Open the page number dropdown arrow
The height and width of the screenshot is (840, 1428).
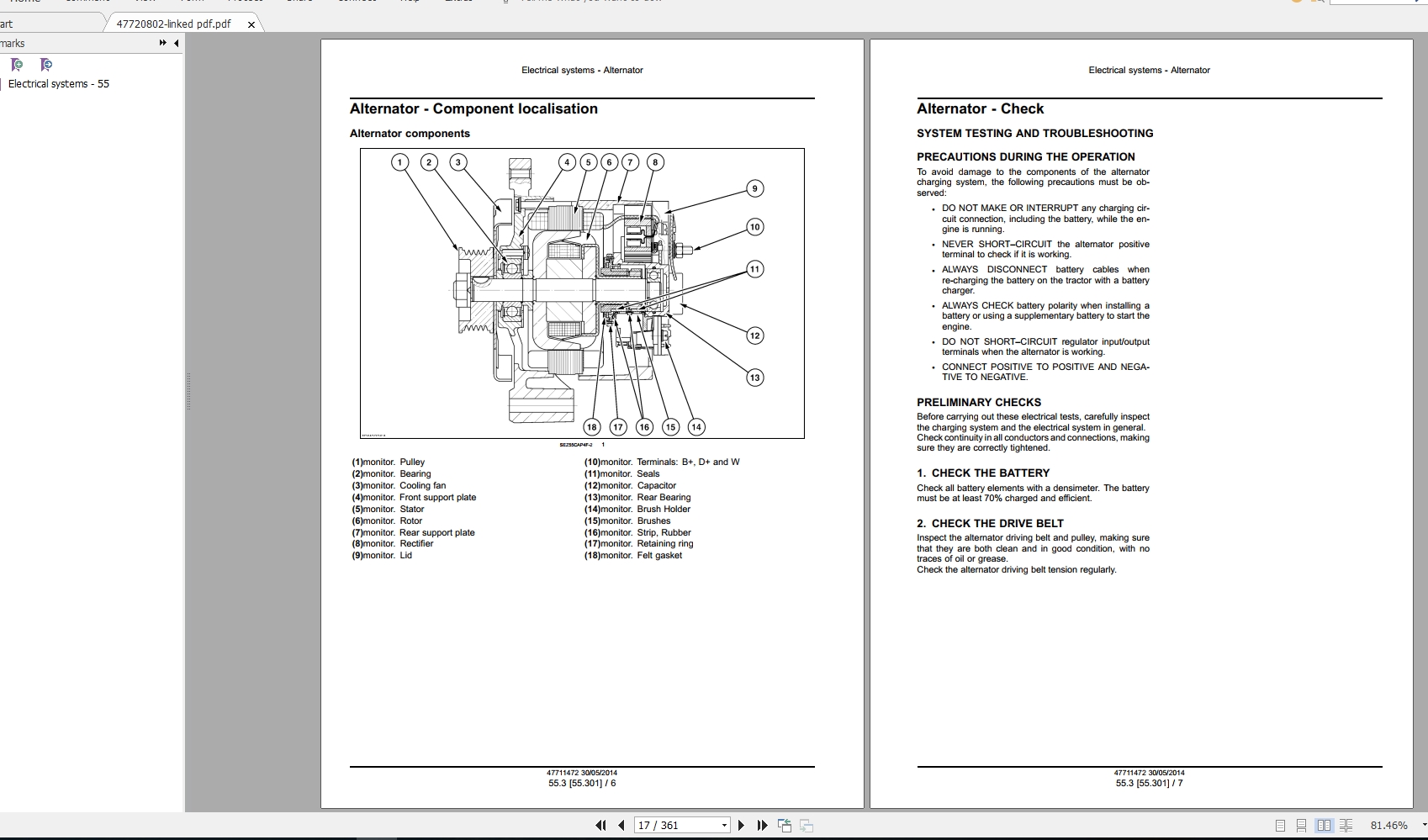[x=724, y=826]
